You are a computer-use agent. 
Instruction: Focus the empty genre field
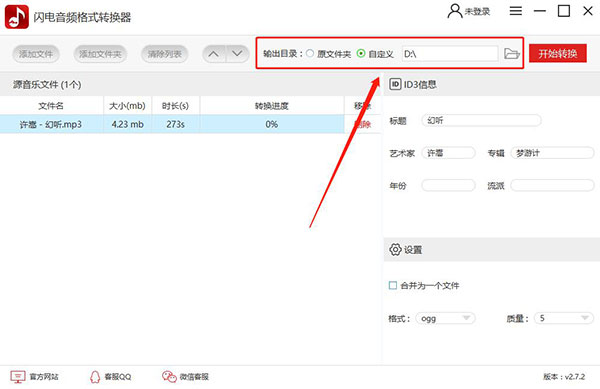coord(552,186)
